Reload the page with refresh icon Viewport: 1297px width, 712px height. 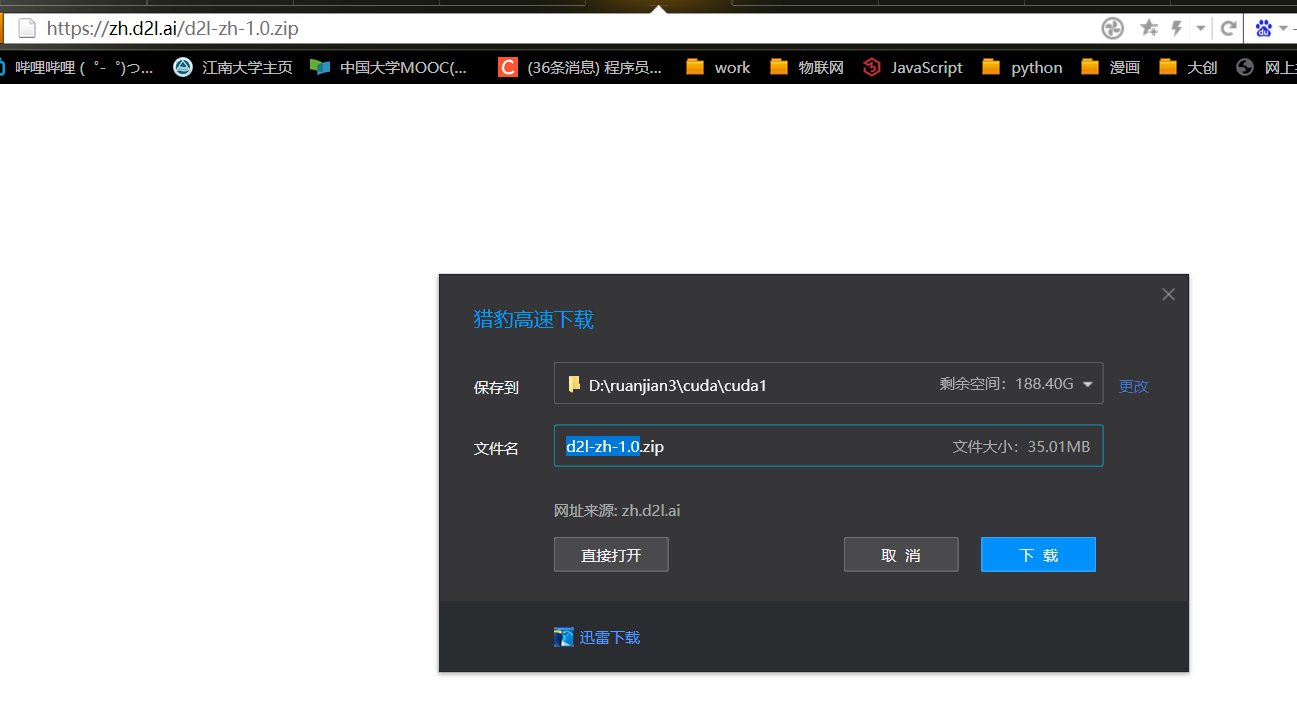(1229, 28)
